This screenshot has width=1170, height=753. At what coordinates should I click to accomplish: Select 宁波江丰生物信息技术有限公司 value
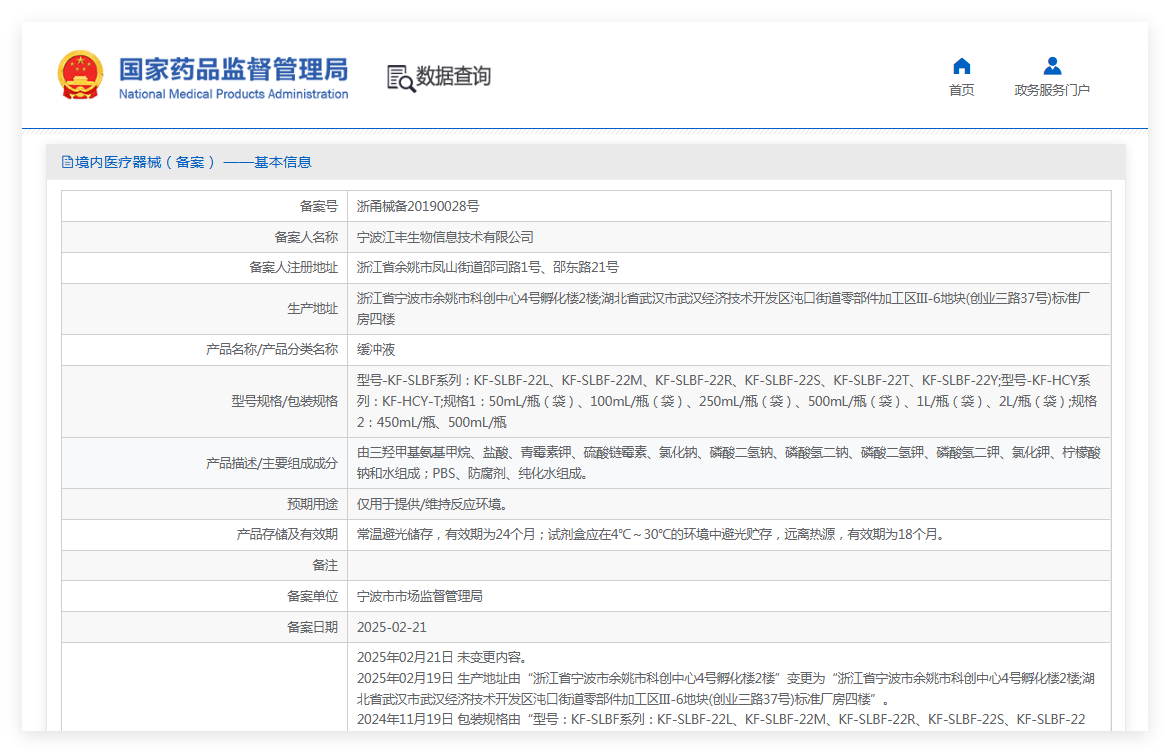point(445,237)
